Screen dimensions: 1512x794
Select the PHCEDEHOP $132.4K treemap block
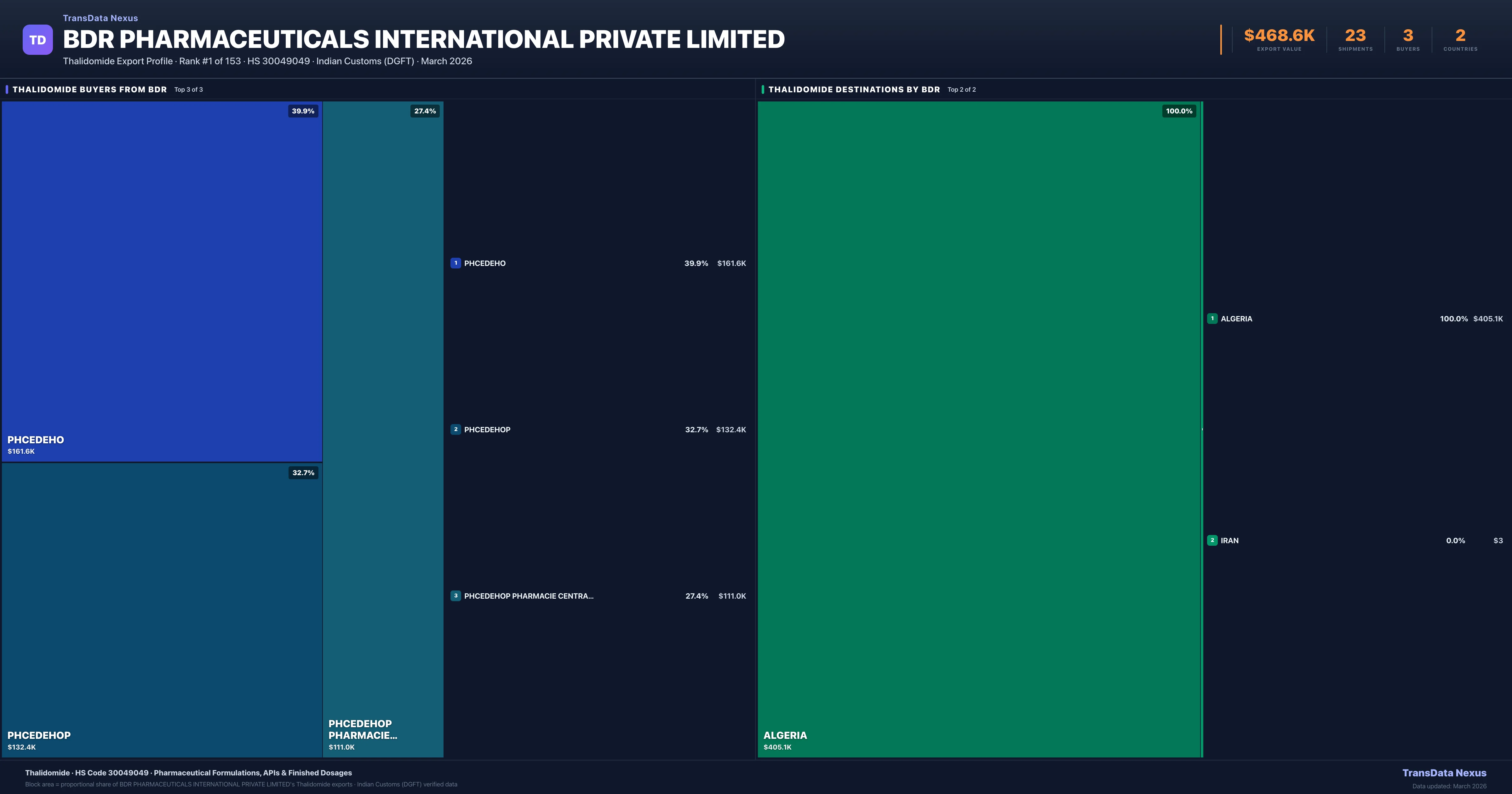[162, 611]
